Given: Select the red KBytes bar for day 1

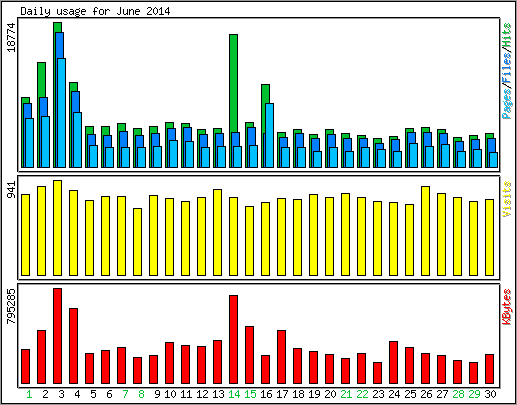Looking at the screenshot, I should pos(25,366).
